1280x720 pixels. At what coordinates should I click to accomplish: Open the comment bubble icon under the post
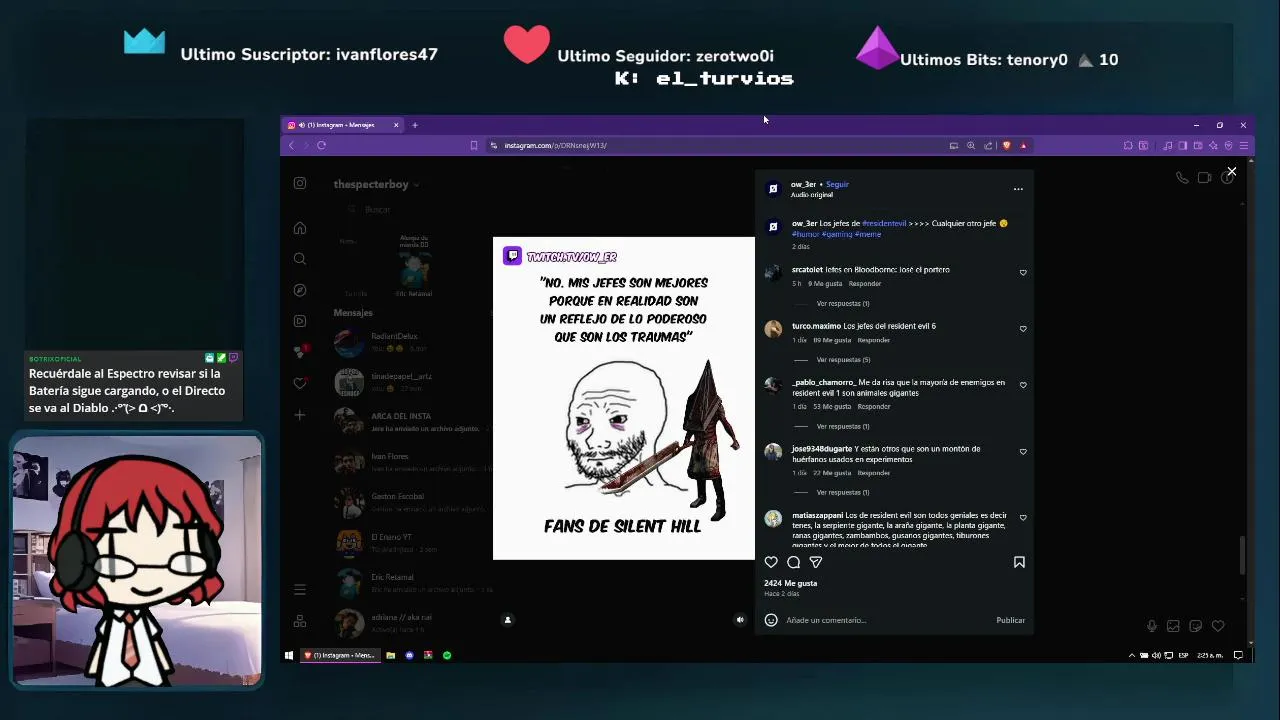794,562
